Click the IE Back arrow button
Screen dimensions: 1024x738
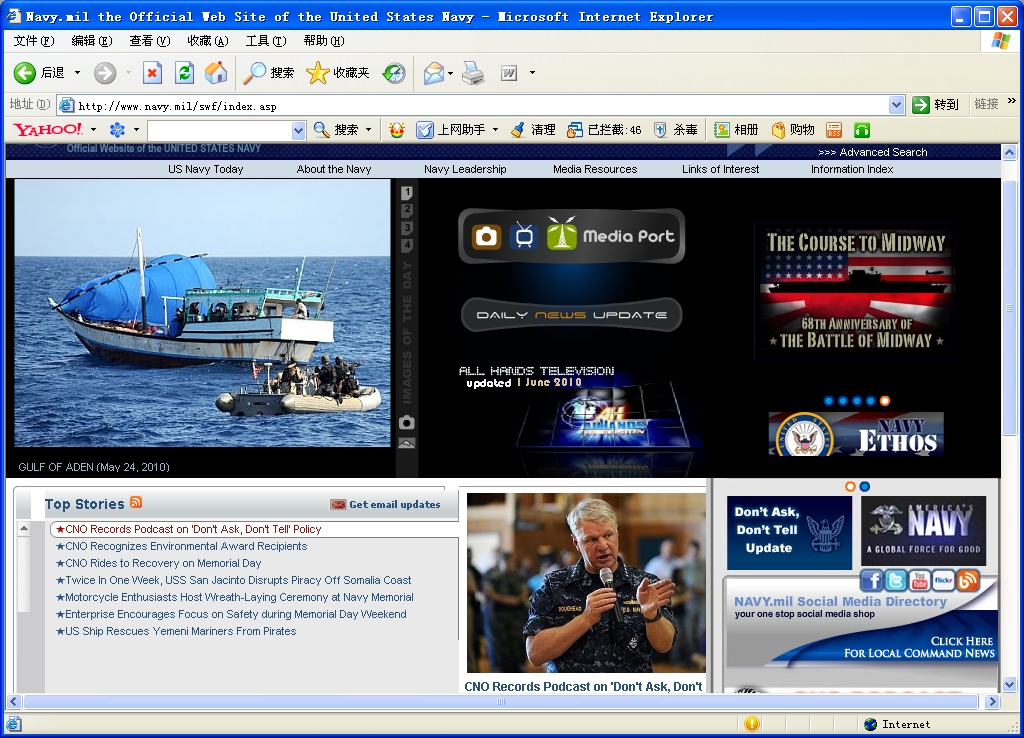25,73
